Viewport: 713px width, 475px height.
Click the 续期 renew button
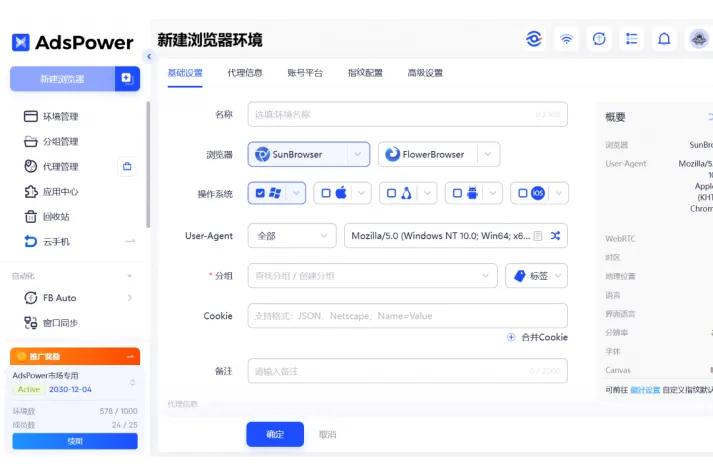tap(75, 441)
